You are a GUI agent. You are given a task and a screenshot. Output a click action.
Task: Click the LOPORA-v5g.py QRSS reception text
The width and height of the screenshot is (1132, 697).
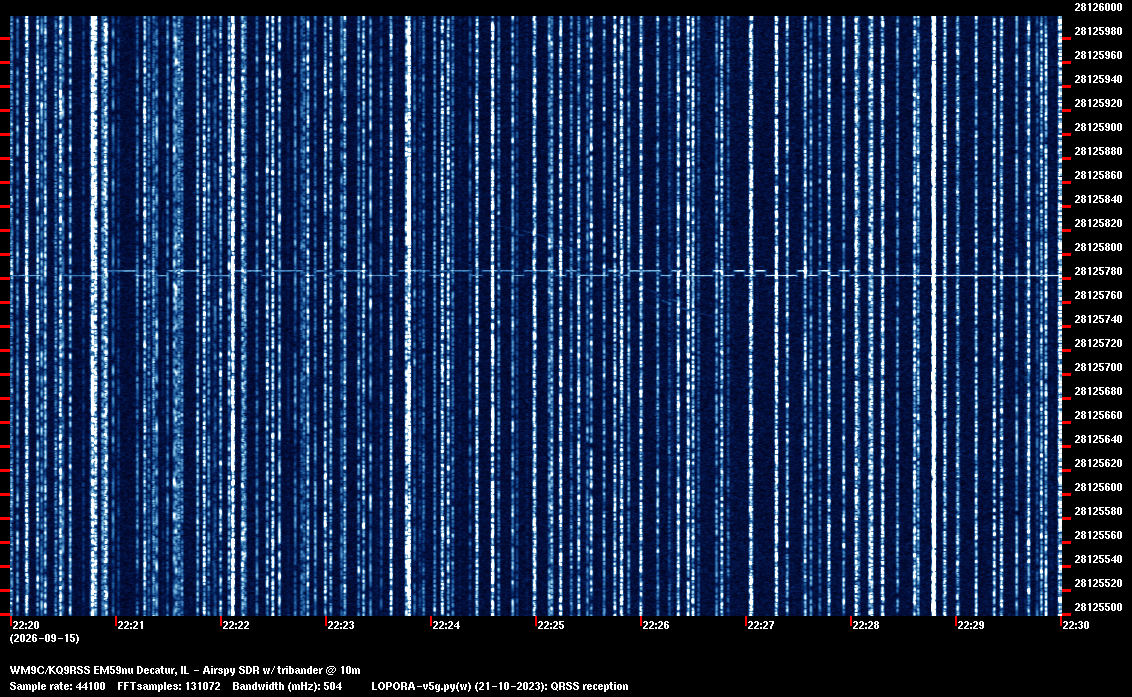coord(500,686)
